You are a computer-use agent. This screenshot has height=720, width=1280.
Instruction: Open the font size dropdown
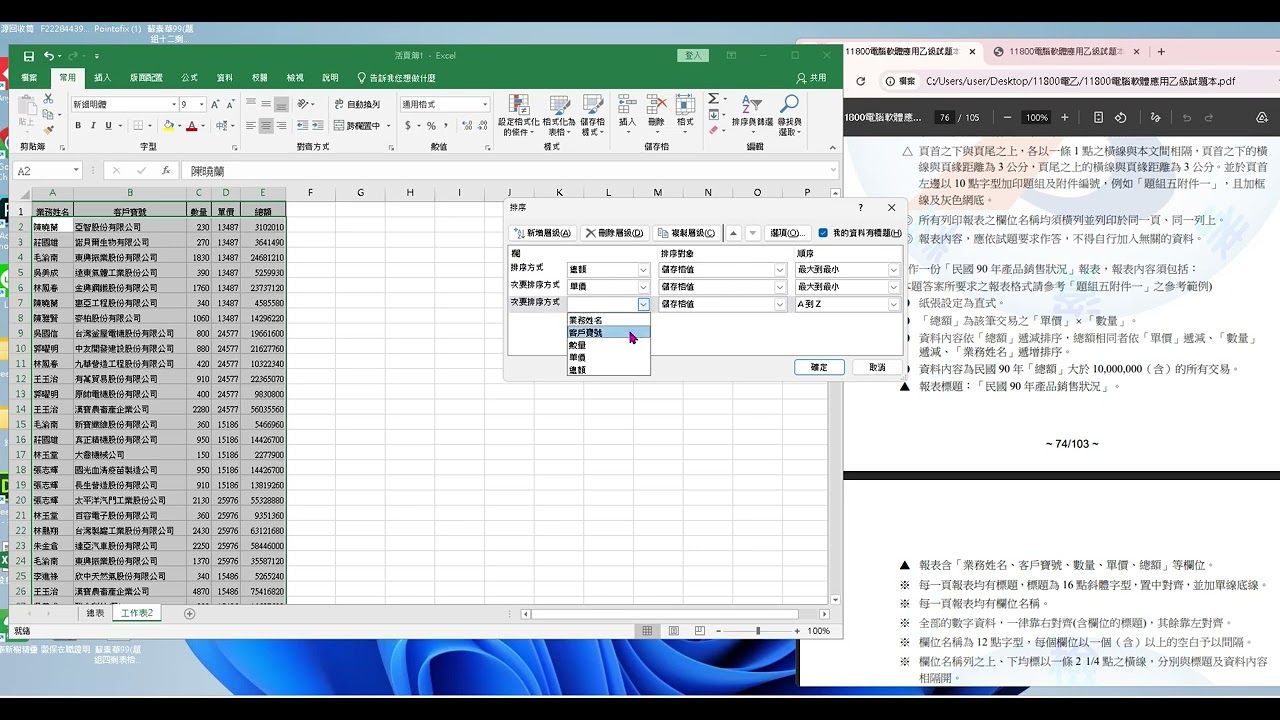pos(201,104)
